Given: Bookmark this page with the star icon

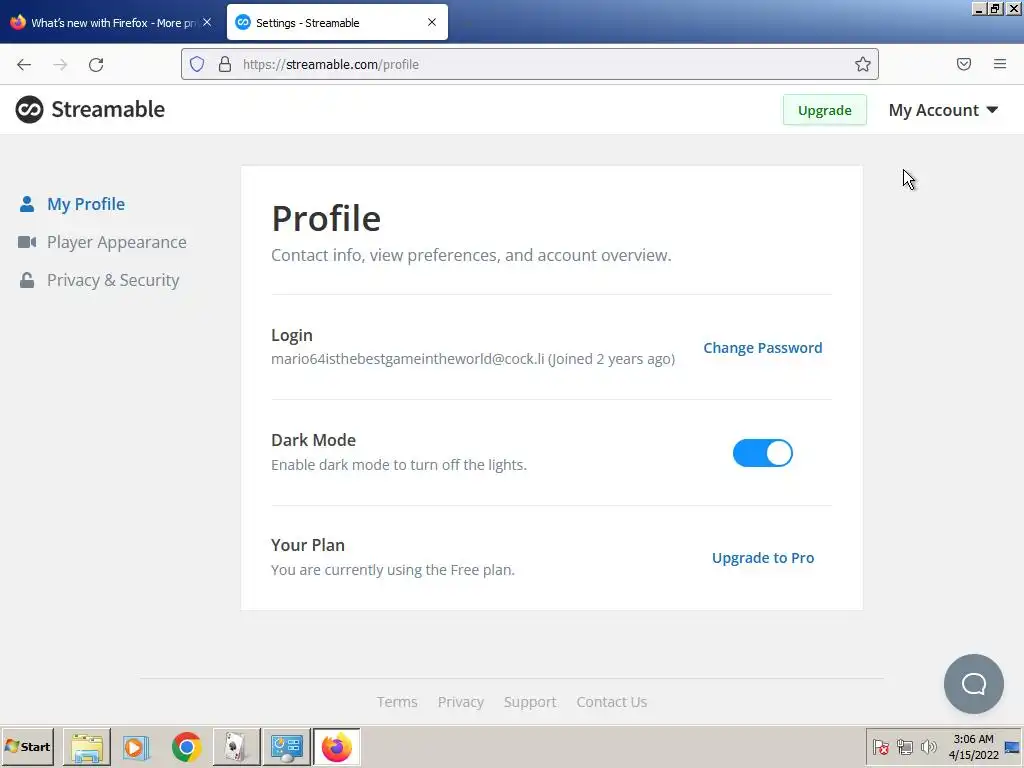Looking at the screenshot, I should click(863, 64).
